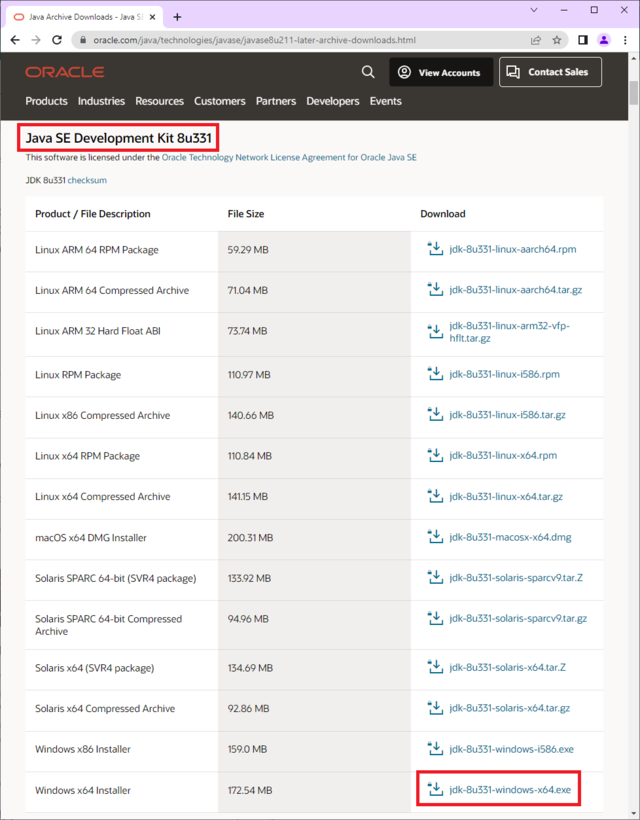Viewport: 640px width, 820px height.
Task: Download jdk-8u331-windows-i586.exe link
Action: pos(511,749)
